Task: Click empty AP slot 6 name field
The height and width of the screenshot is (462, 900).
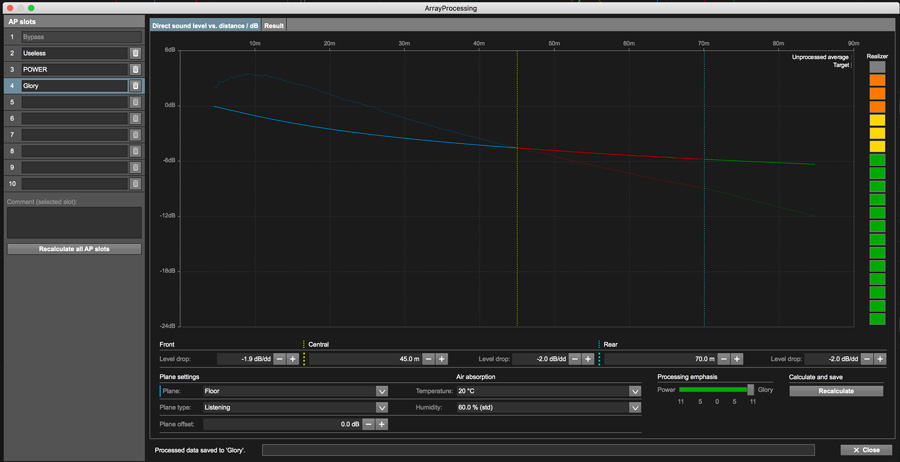Action: pos(74,119)
